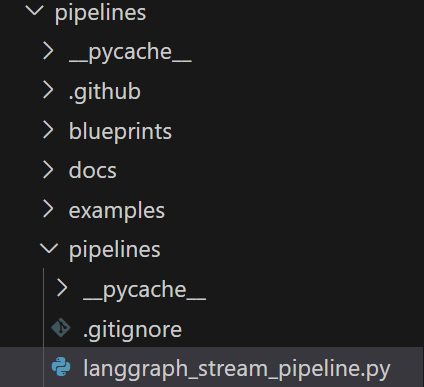Select the root pipelines folder name

(x=100, y=13)
